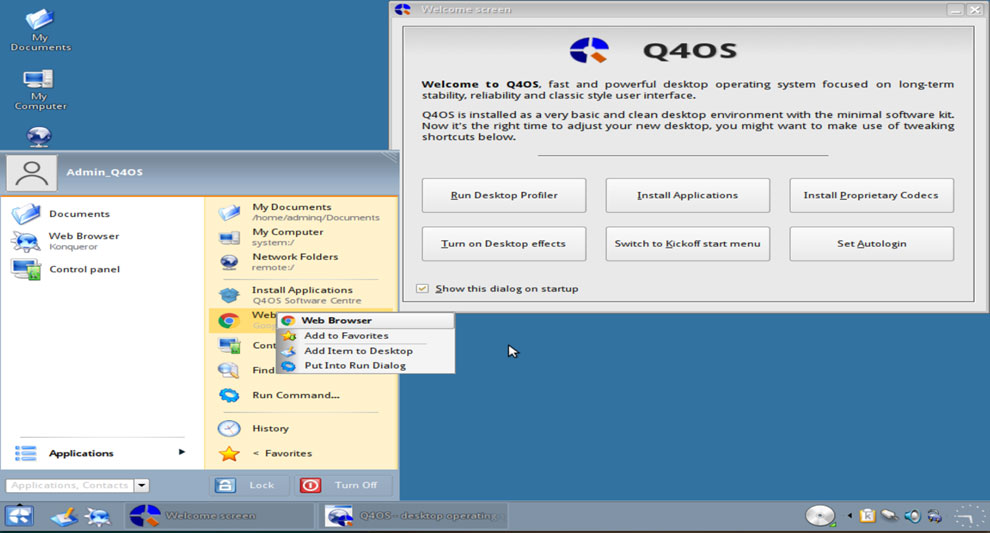This screenshot has width=990, height=533.
Task: Click the Show Desktop taskbar icon
Action: 64,516
